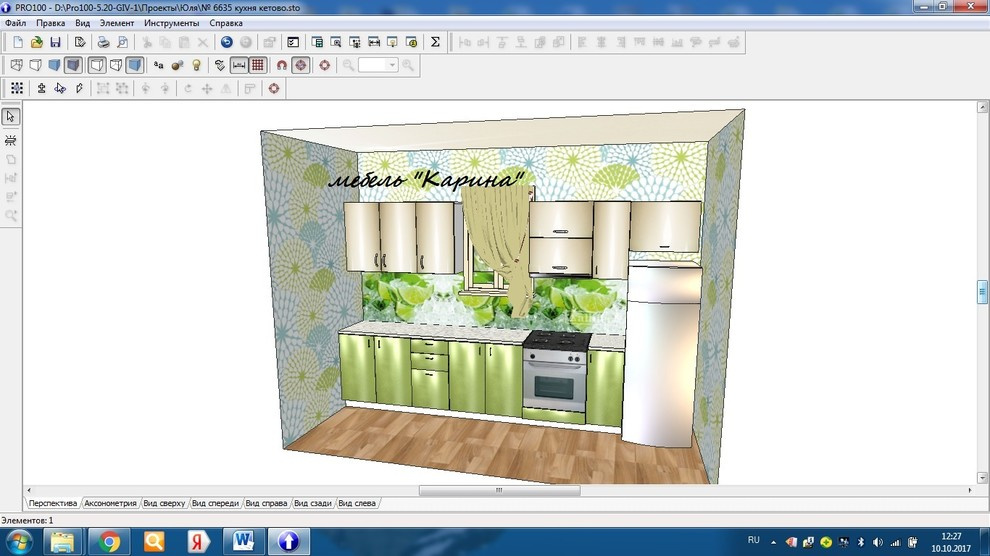This screenshot has width=990, height=556.
Task: Click the lifebuoy center view icon
Action: [324, 65]
